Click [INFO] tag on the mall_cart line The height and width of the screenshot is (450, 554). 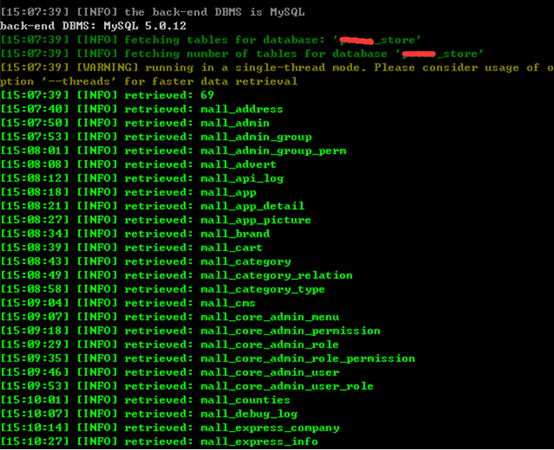pyautogui.click(x=97, y=248)
